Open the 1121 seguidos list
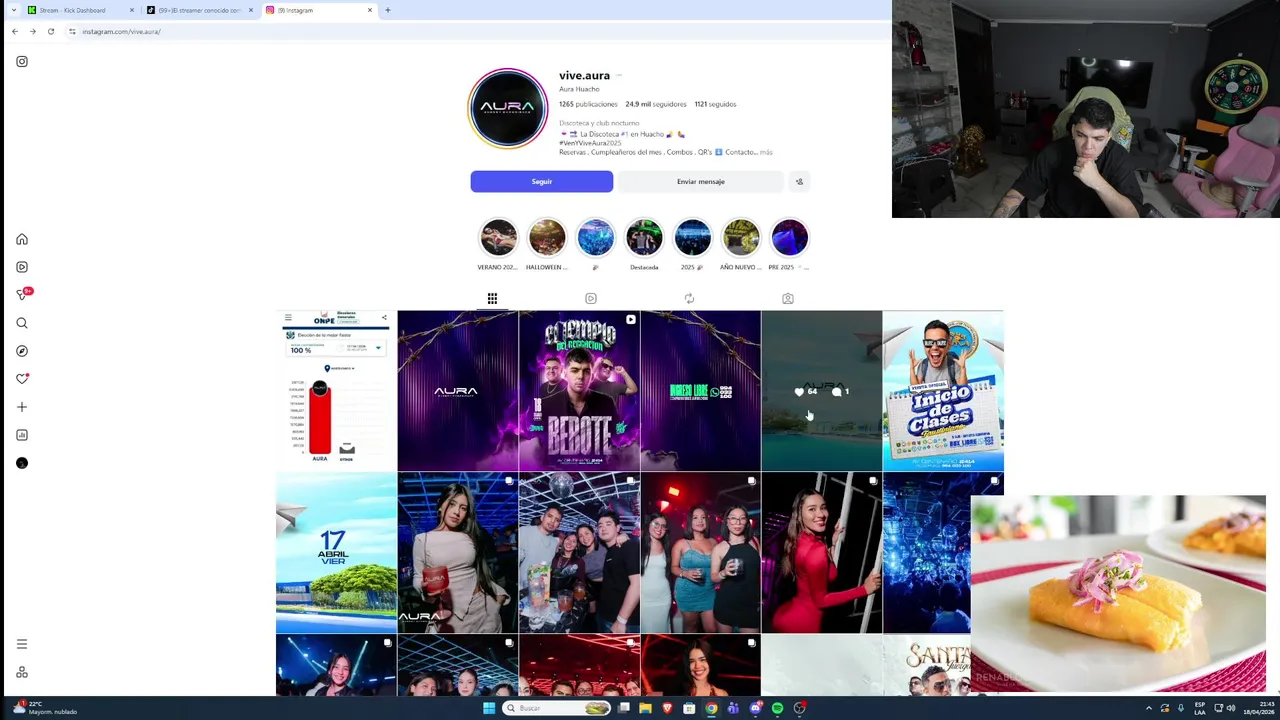 point(715,104)
